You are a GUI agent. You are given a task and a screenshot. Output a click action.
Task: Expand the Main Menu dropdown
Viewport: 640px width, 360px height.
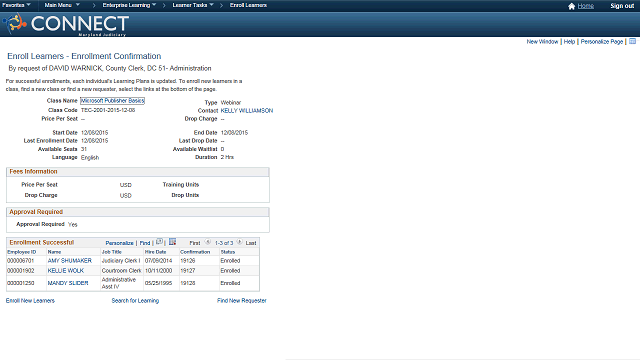[x=62, y=5]
